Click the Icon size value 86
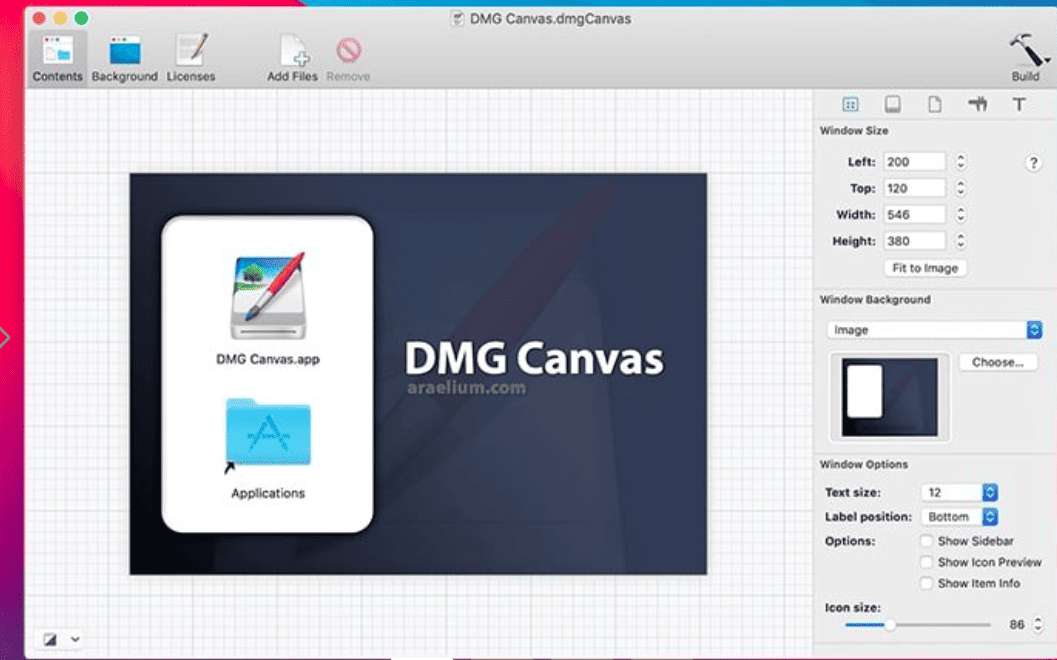Image resolution: width=1057 pixels, height=660 pixels. click(x=1017, y=625)
